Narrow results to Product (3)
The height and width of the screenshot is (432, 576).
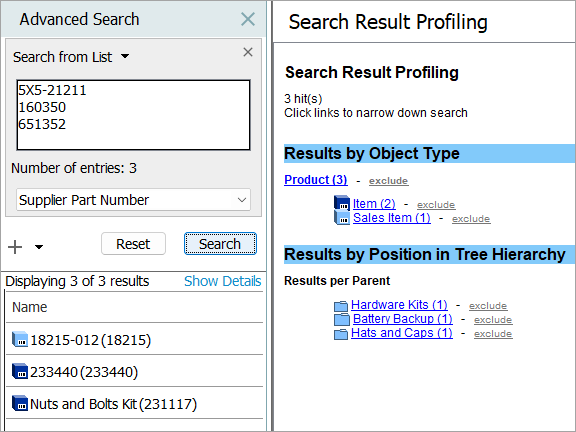tap(316, 180)
